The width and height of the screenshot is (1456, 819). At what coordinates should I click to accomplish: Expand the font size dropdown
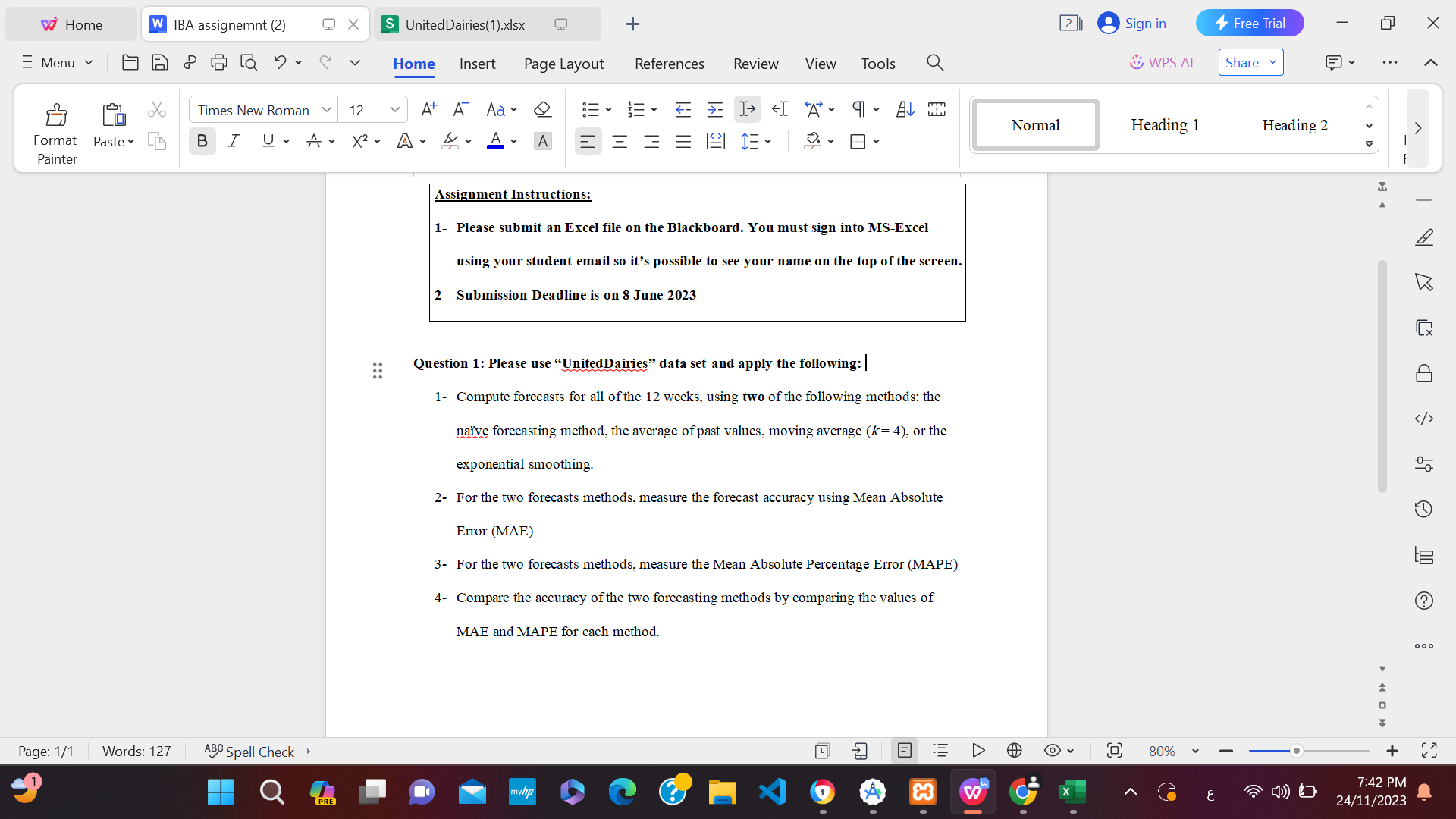click(x=394, y=109)
